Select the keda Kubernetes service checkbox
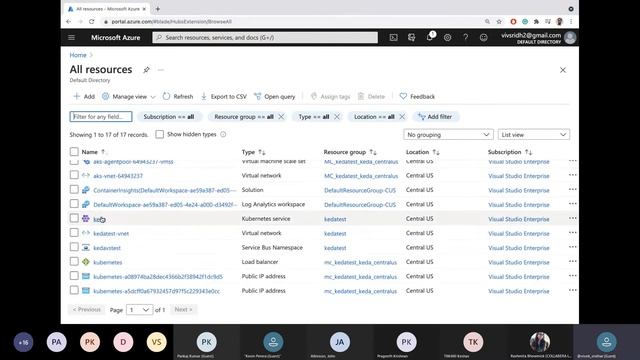This screenshot has height=360, width=640. click(74, 218)
